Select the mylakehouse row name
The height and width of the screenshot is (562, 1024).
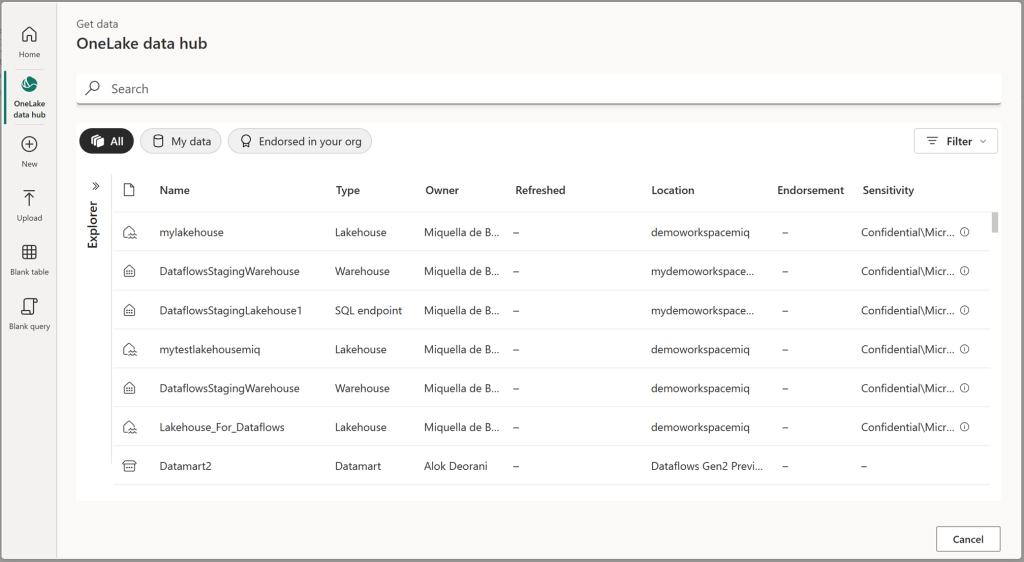[191, 232]
